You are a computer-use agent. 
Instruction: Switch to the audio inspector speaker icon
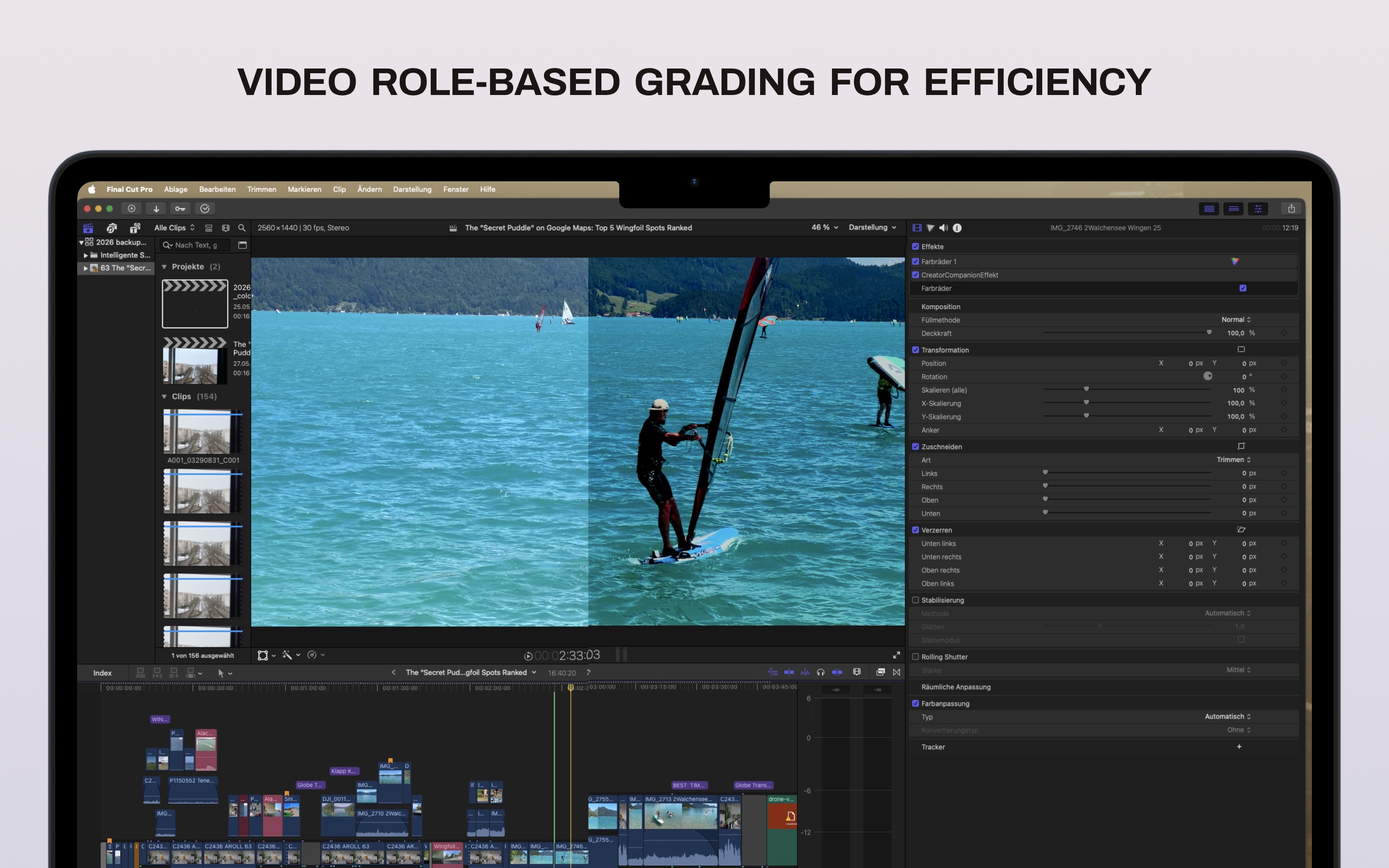943,228
